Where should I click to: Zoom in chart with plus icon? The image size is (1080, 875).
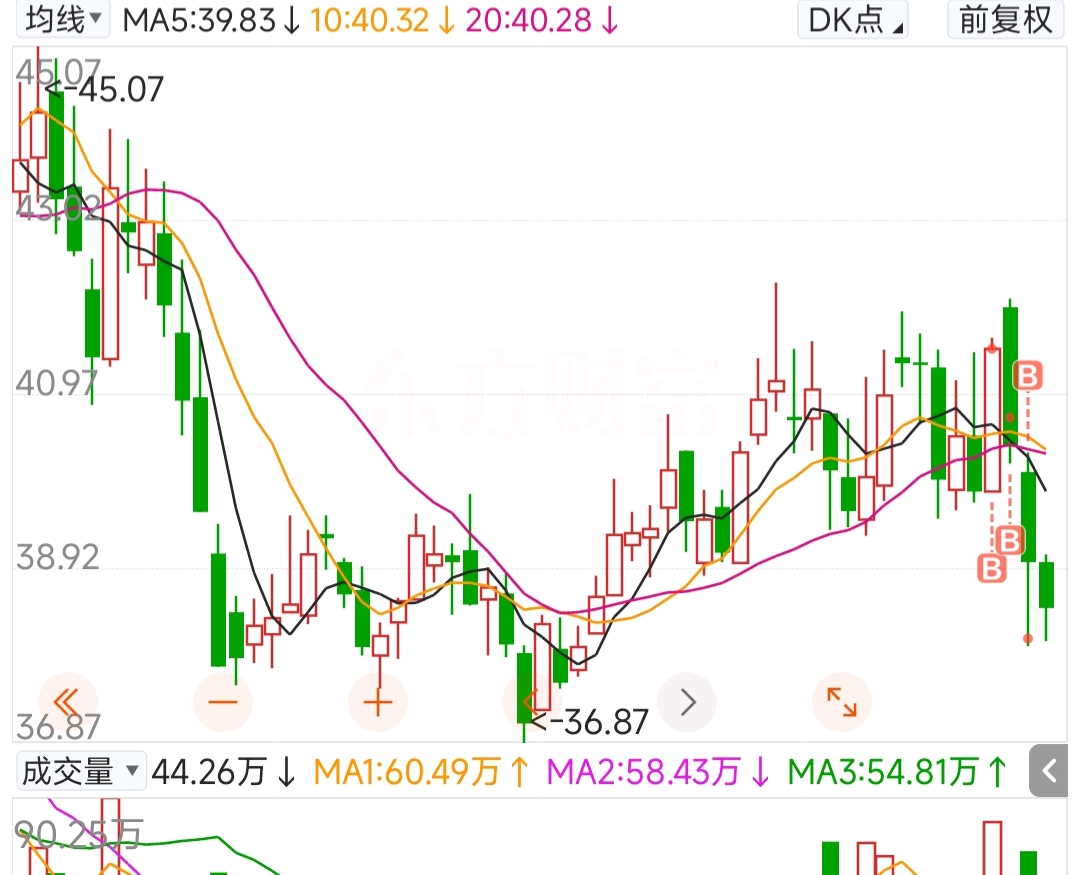[x=377, y=703]
